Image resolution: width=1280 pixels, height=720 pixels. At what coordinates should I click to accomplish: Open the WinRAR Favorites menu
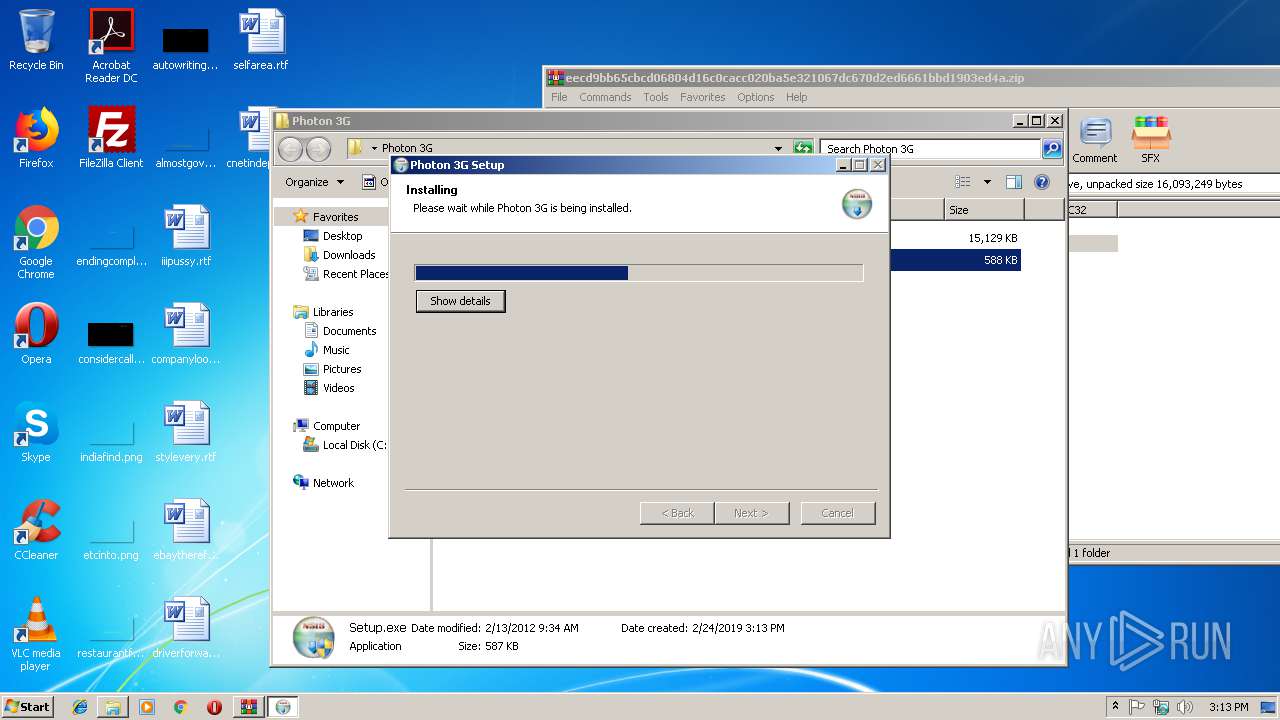pos(703,97)
